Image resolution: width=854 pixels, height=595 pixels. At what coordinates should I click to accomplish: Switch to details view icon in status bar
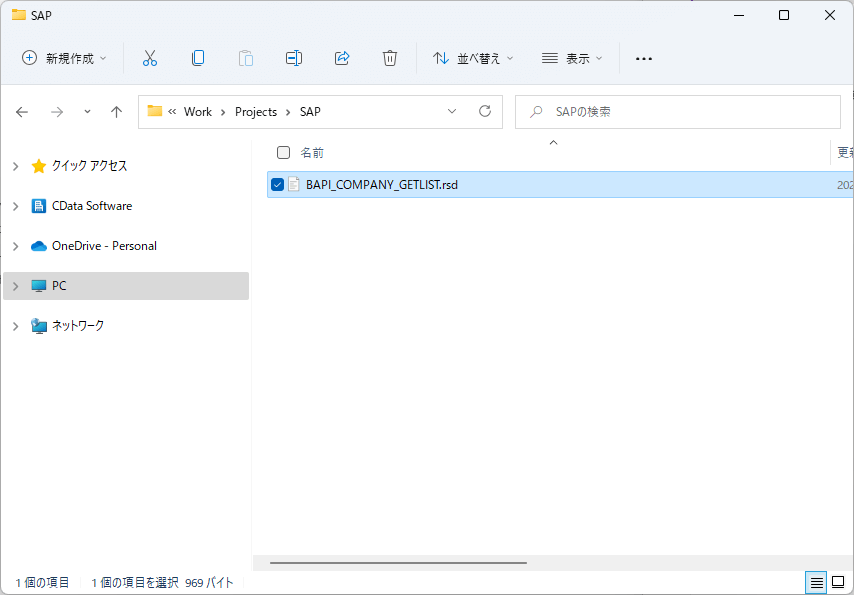[x=816, y=583]
